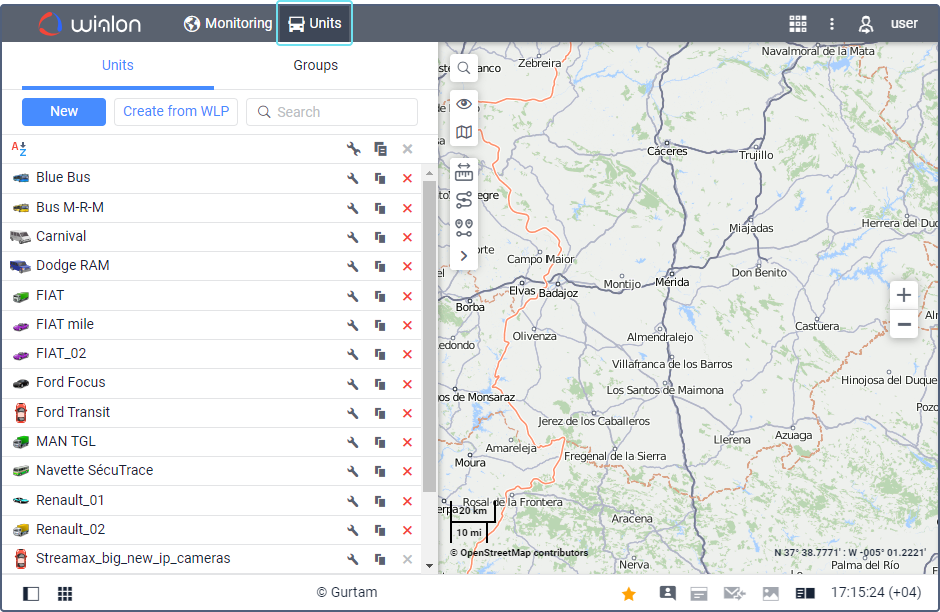Screen dimensions: 940x612
Task: Switch to the Groups sub-tab
Action: click(x=315, y=65)
